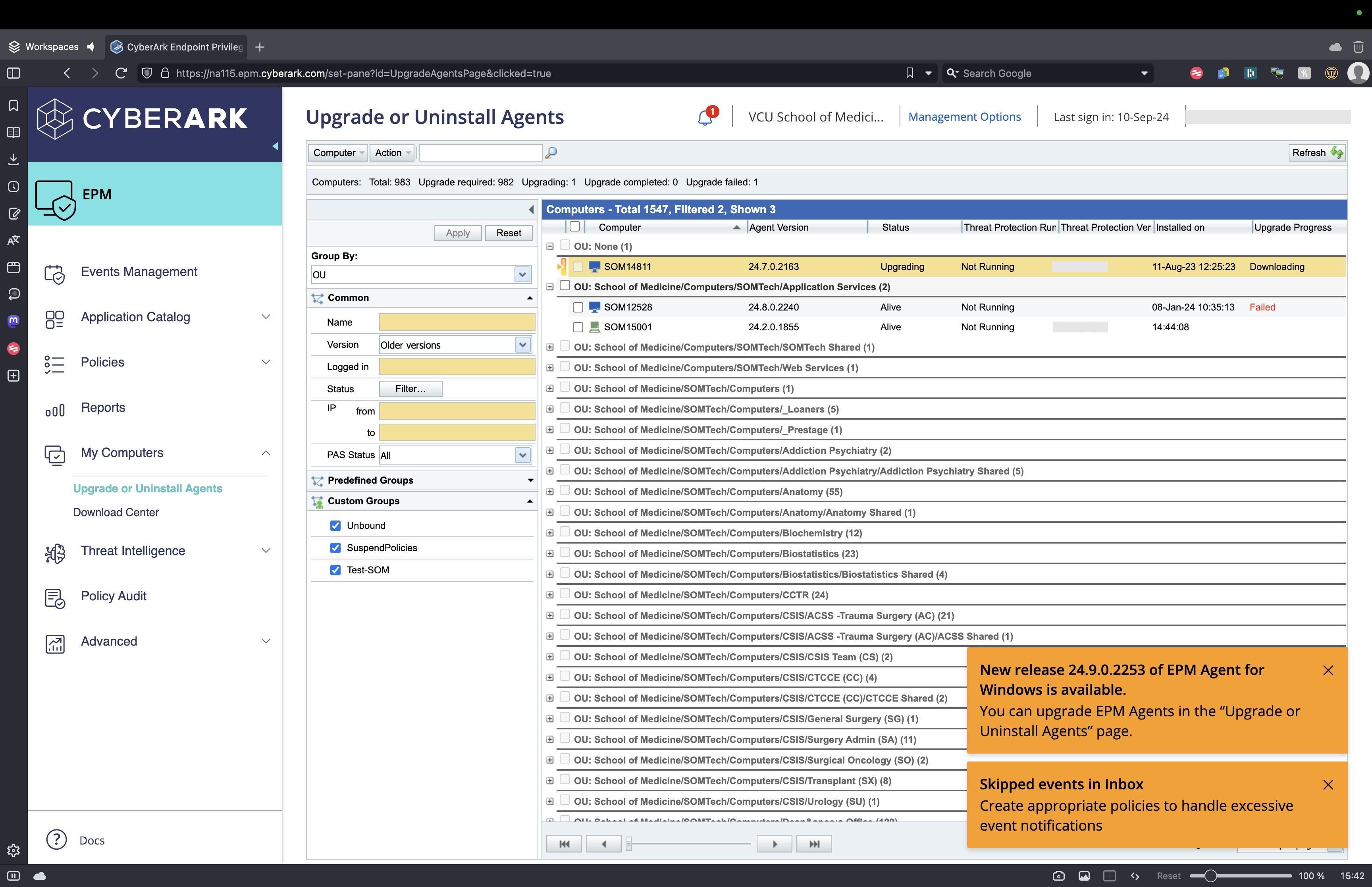Screen dimensions: 1372x887
Task: Uncheck the Unbound custom group
Action: tap(335, 526)
